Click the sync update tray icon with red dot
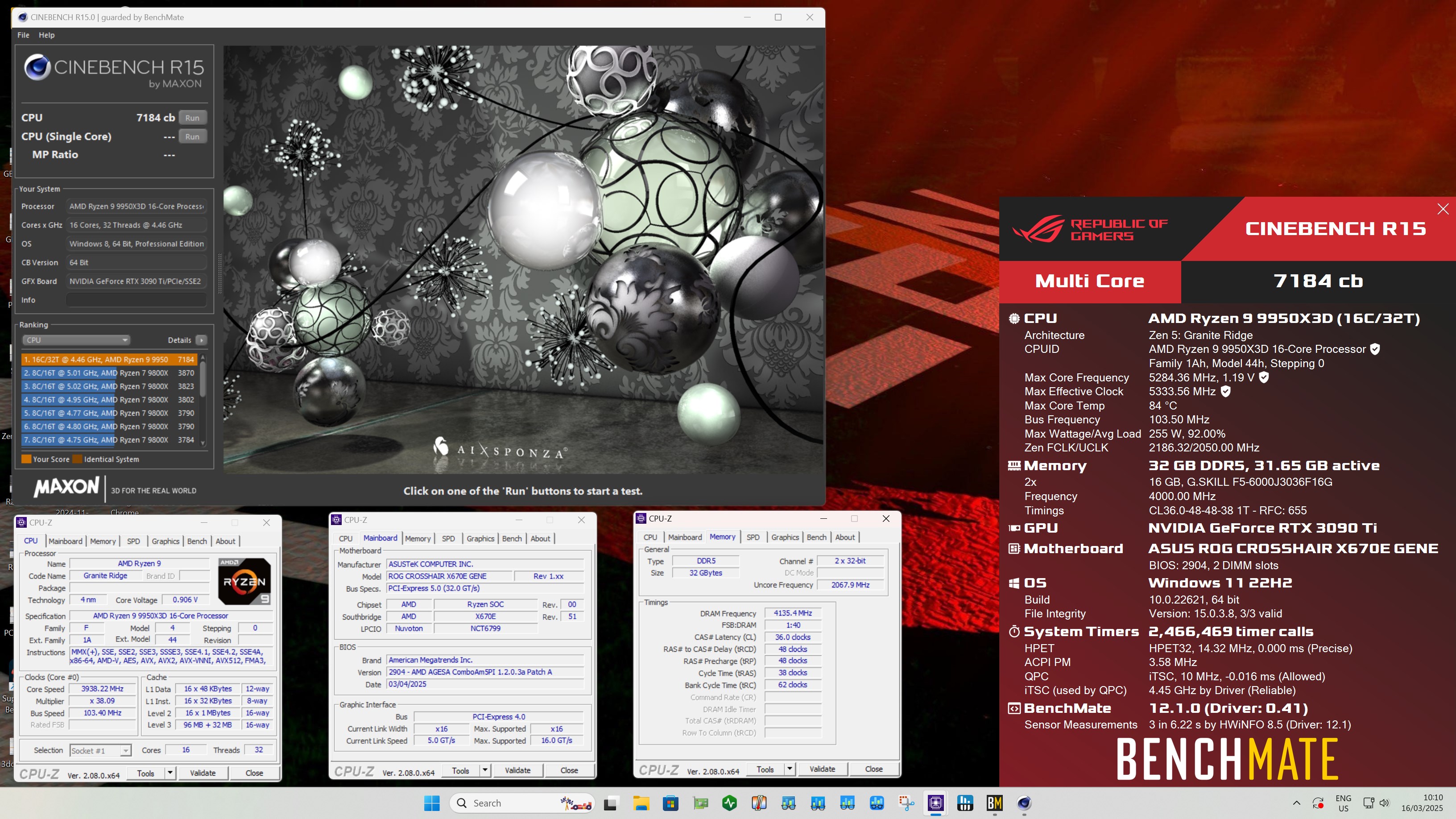The image size is (1456, 819). [1318, 802]
